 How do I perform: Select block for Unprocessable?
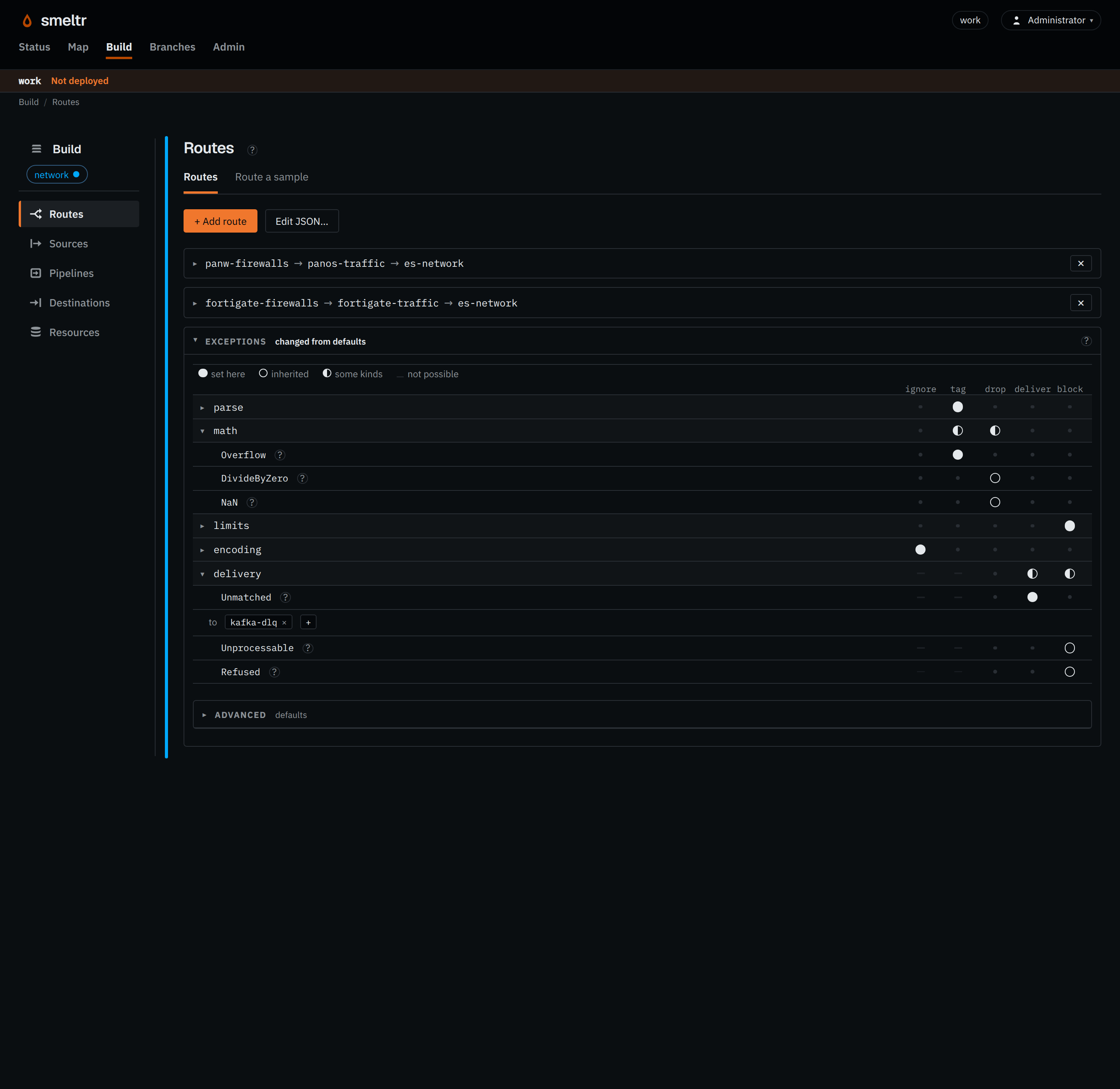[x=1070, y=648]
